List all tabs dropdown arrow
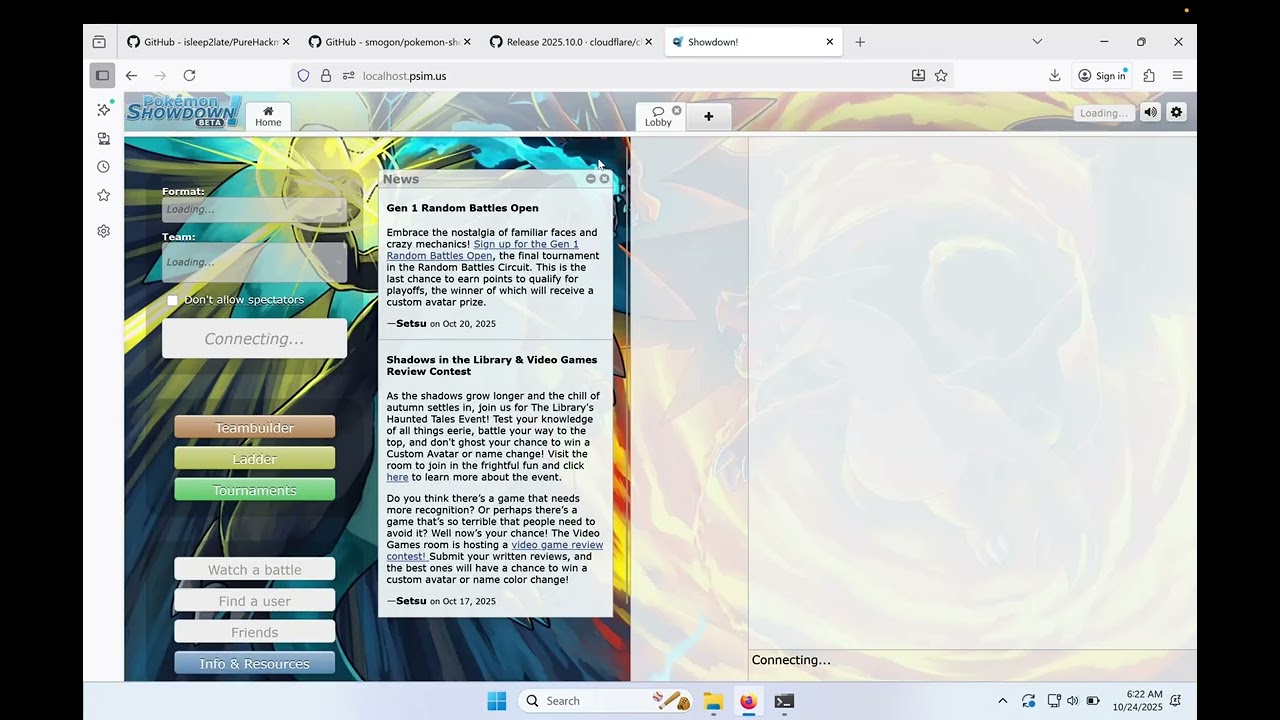This screenshot has width=1280, height=720. pyautogui.click(x=1037, y=42)
